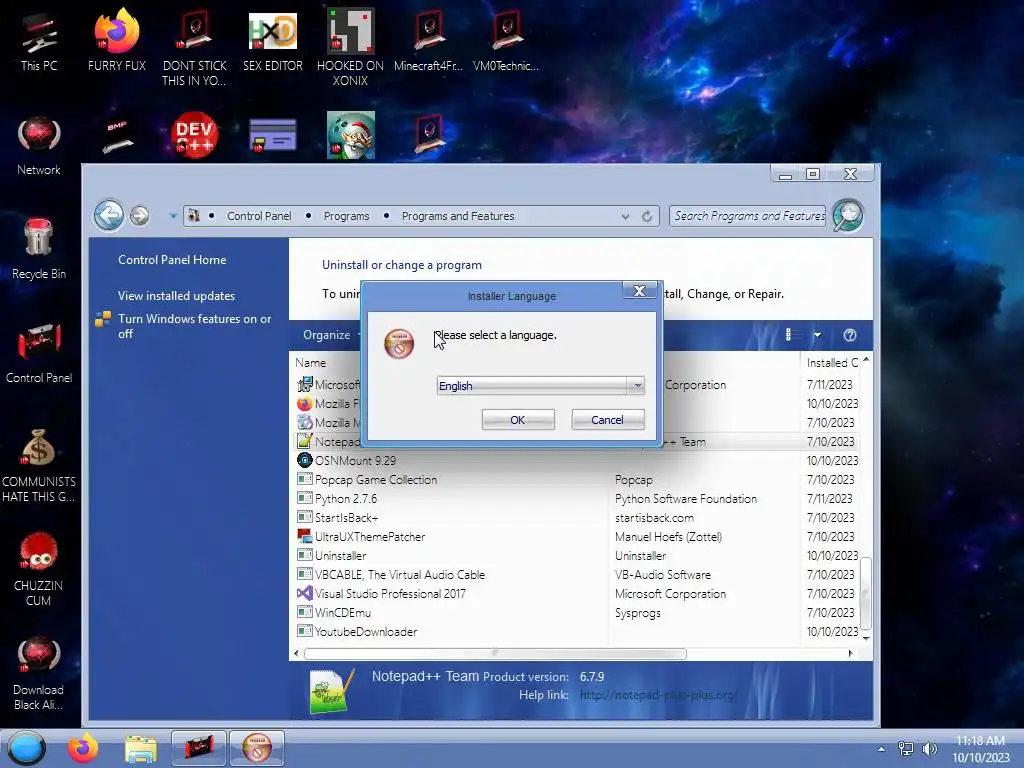Screen dimensions: 1024x768
Task: Sort by the Installed On column header
Action: coord(832,362)
